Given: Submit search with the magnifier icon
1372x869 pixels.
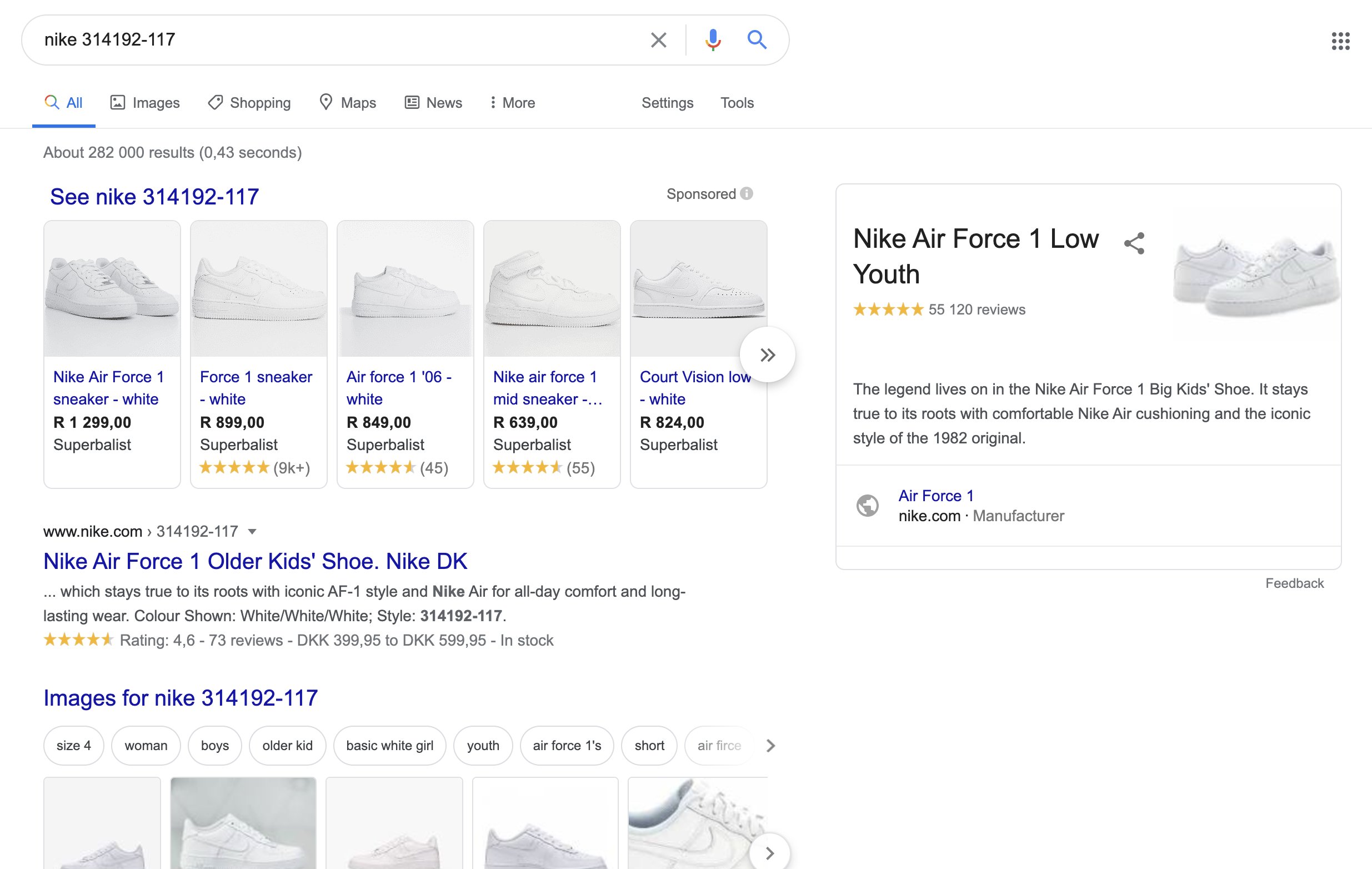Looking at the screenshot, I should pos(757,40).
